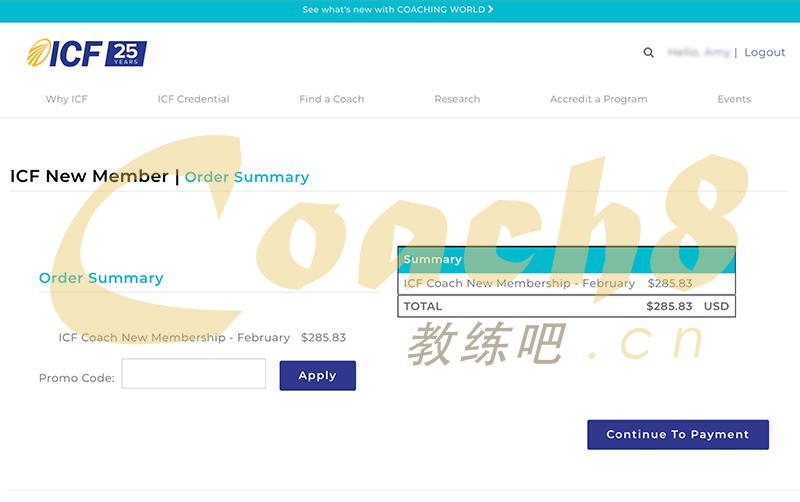This screenshot has width=800, height=502.
Task: Click the ICF 25 Years logo
Action: tap(86, 53)
